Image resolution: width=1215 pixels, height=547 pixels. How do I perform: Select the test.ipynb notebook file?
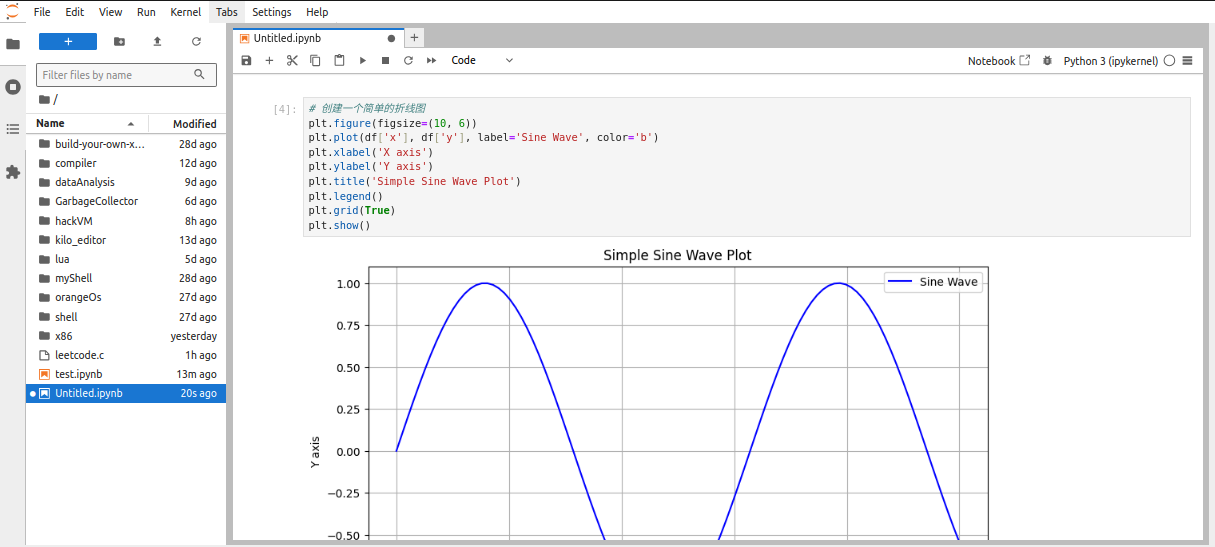(126, 374)
